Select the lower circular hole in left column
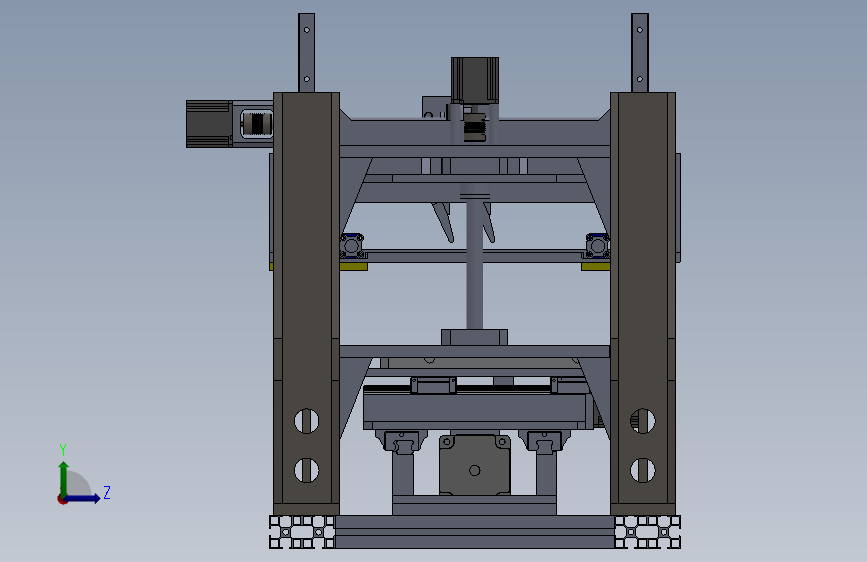Image resolution: width=867 pixels, height=562 pixels. 306,470
